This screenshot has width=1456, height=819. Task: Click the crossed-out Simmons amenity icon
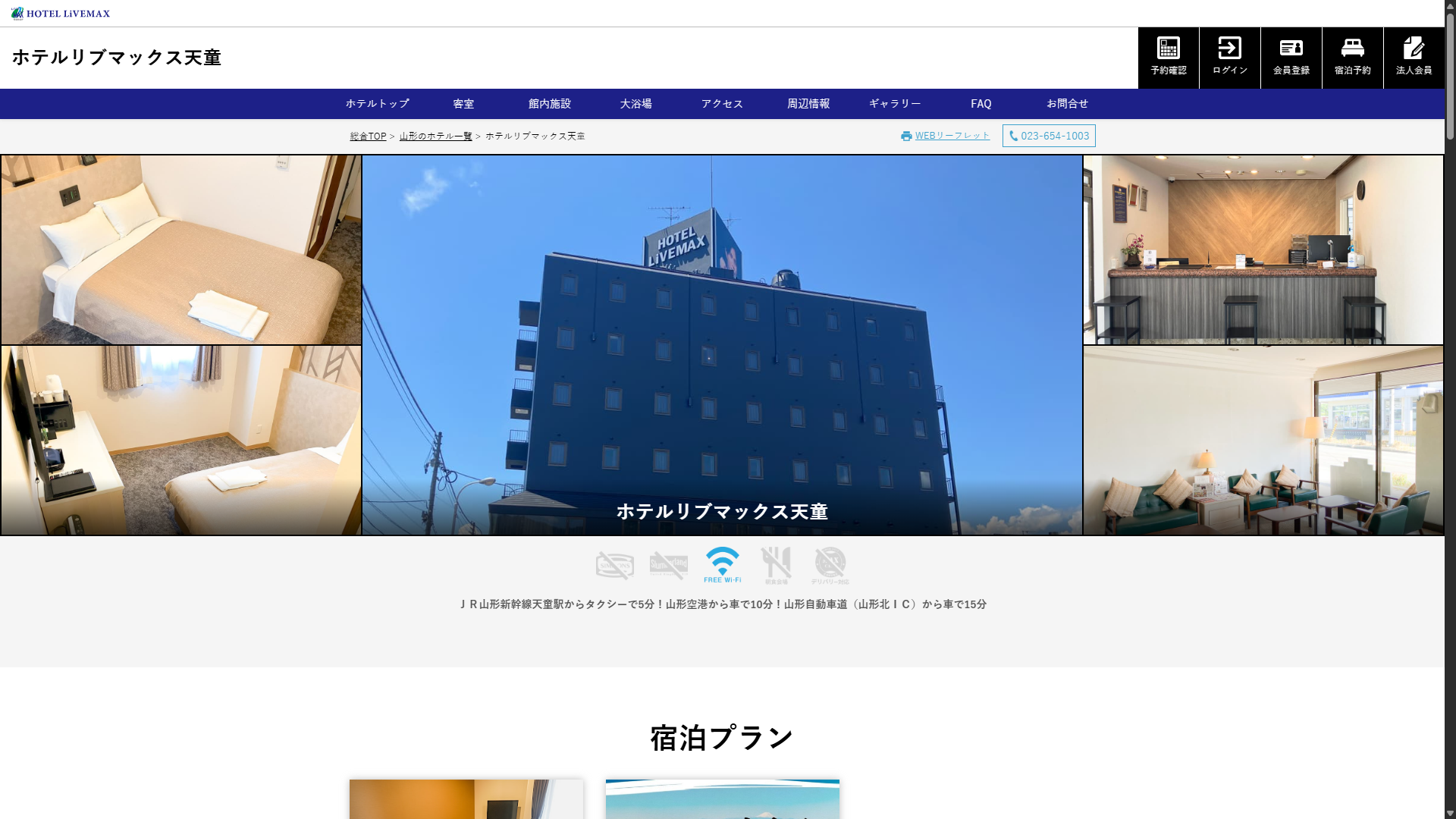tap(614, 565)
